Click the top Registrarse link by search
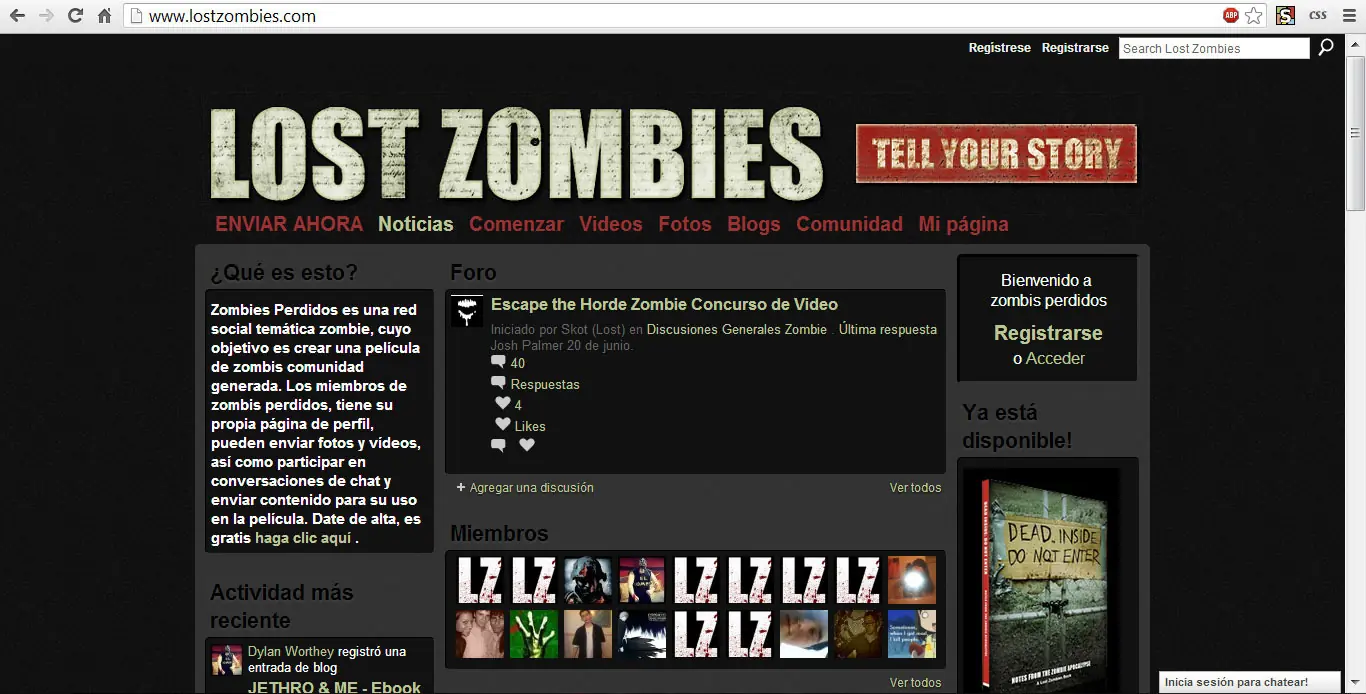 1075,48
